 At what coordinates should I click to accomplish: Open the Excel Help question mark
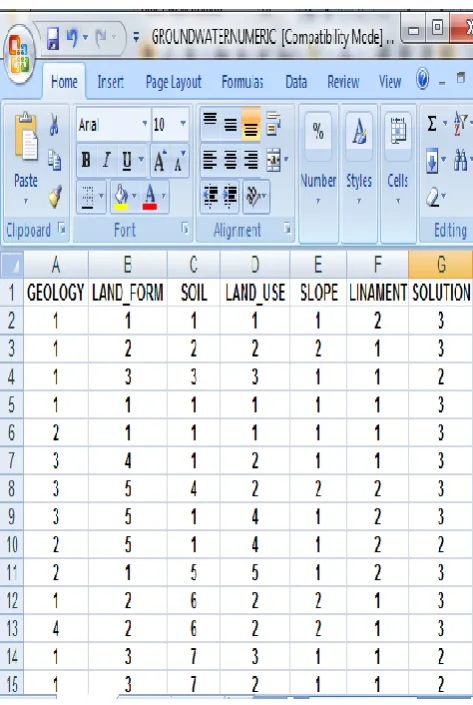pyautogui.click(x=423, y=80)
